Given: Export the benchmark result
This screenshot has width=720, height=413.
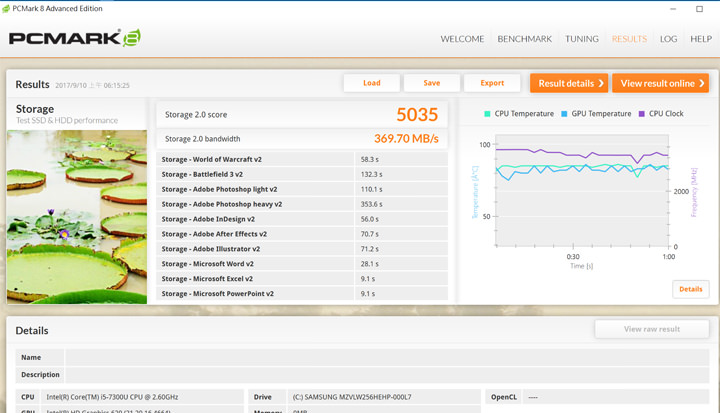Looking at the screenshot, I should (492, 83).
